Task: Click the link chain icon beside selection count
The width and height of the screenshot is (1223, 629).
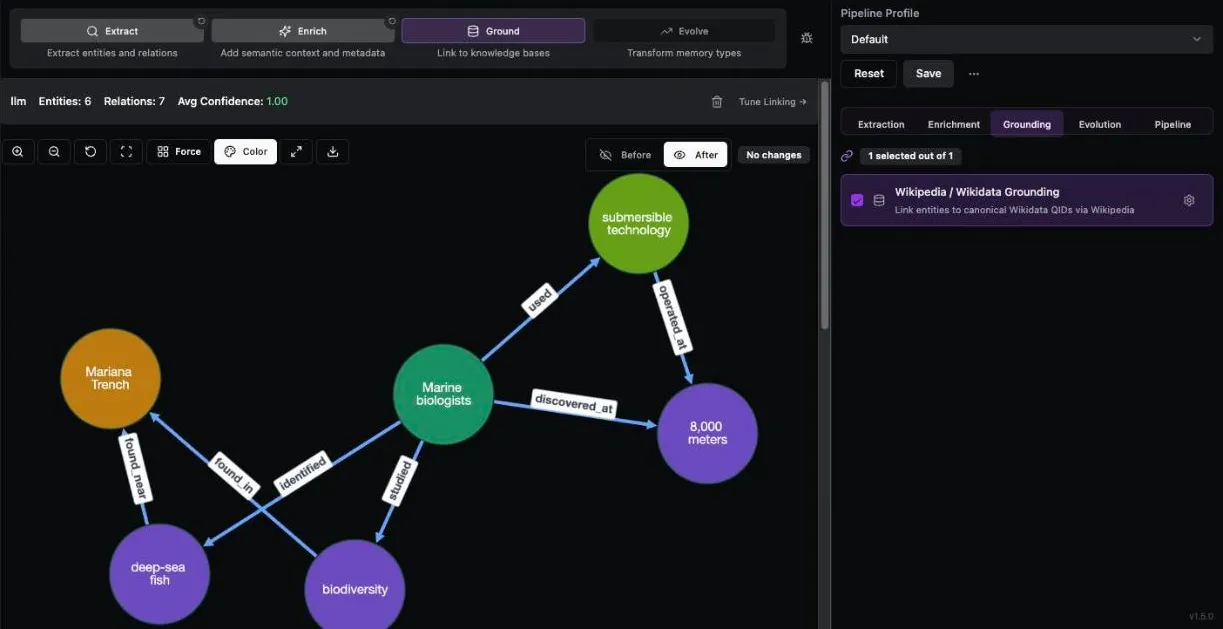Action: [847, 156]
